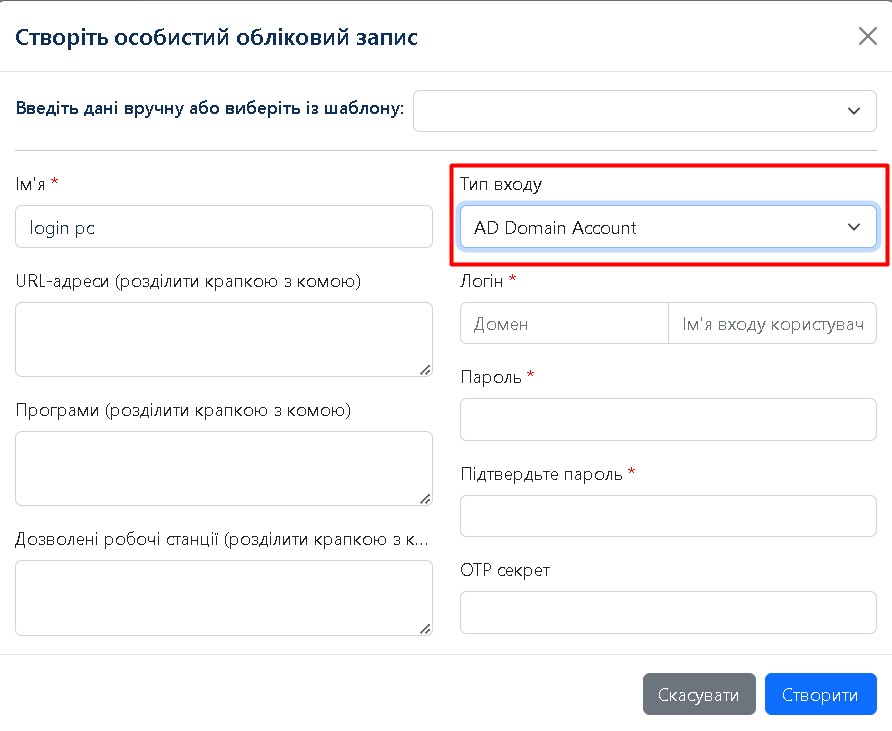The image size is (892, 731).
Task: Click the chevron arrow beside AD Domain Account
Action: 854,227
